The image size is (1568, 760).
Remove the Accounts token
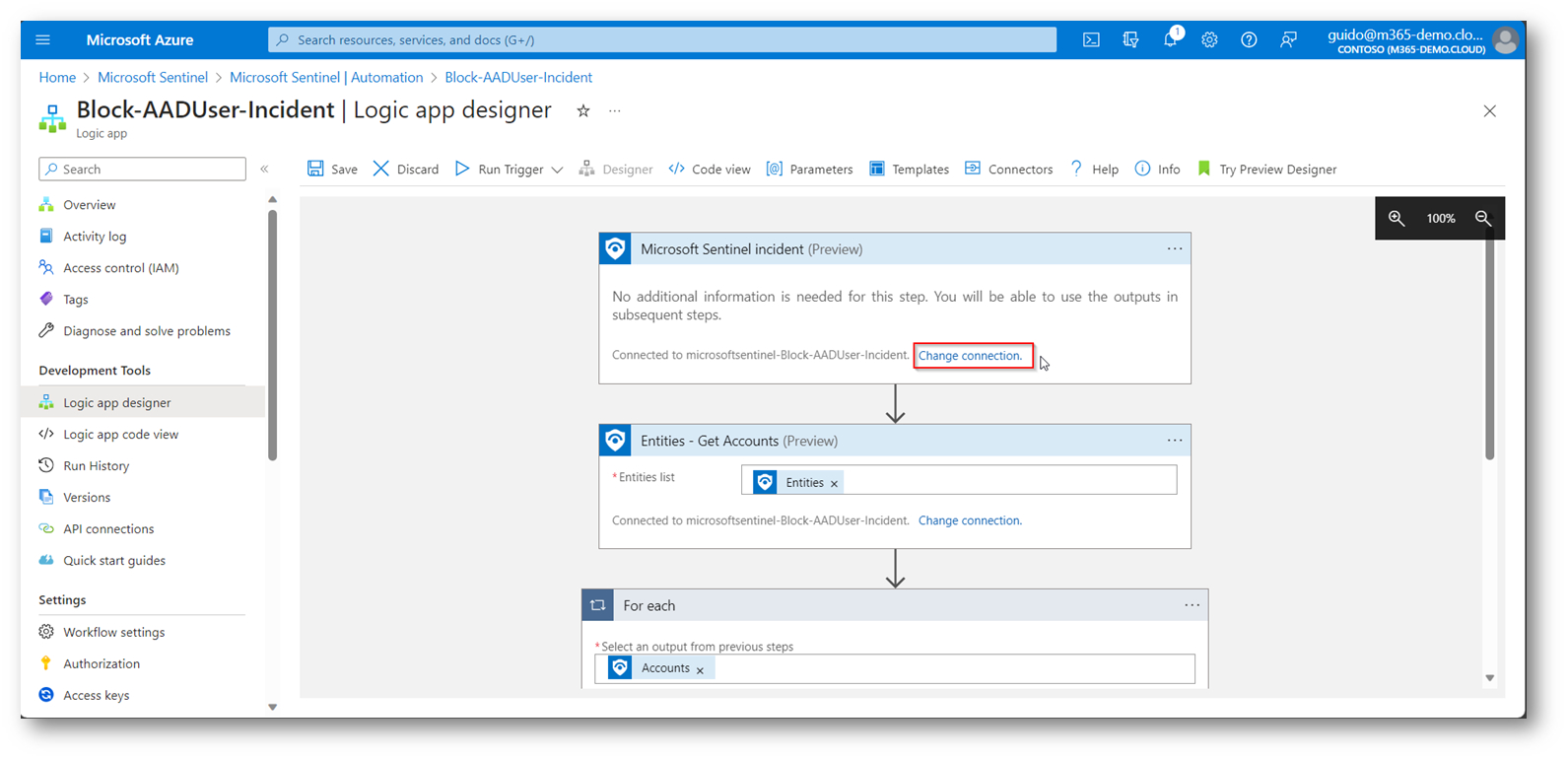pyautogui.click(x=701, y=669)
